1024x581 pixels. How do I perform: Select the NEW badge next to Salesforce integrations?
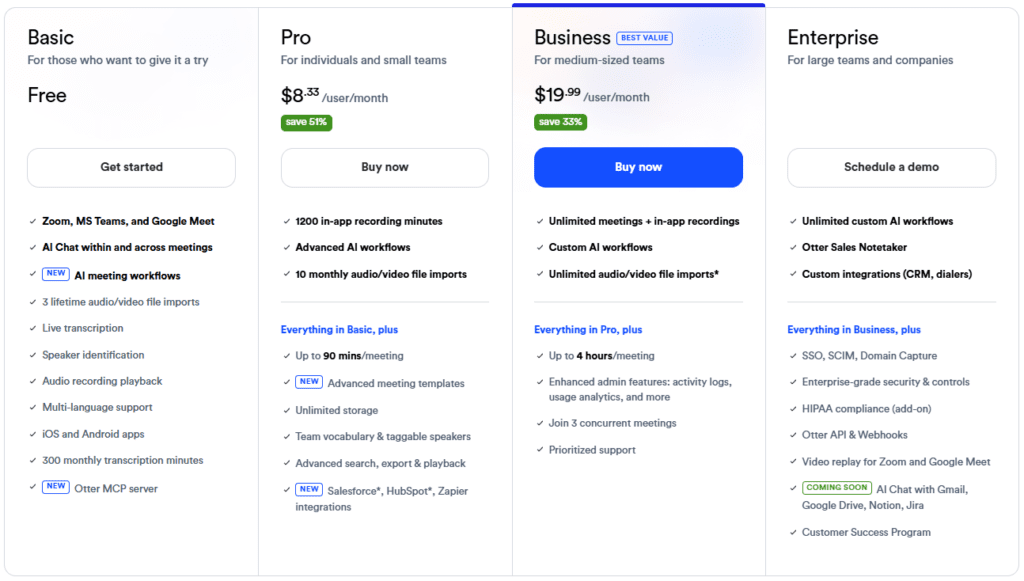coord(309,490)
